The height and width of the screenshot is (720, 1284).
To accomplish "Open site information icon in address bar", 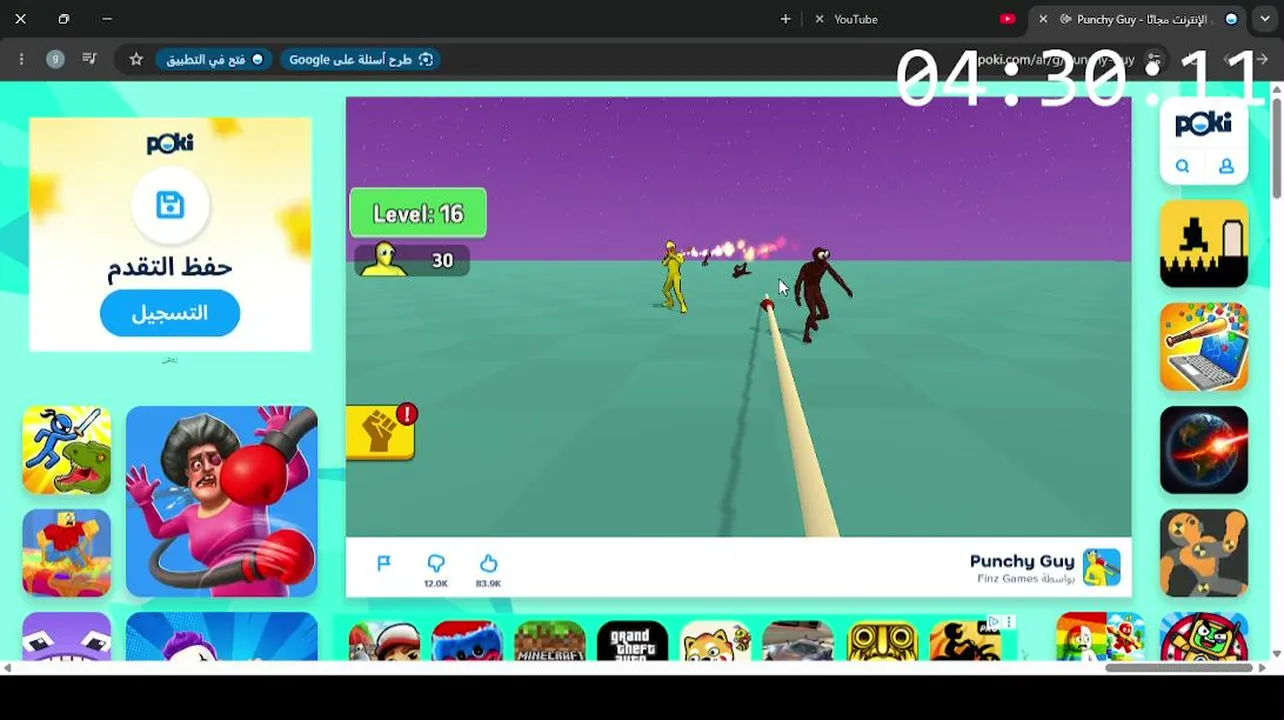I will [1156, 60].
